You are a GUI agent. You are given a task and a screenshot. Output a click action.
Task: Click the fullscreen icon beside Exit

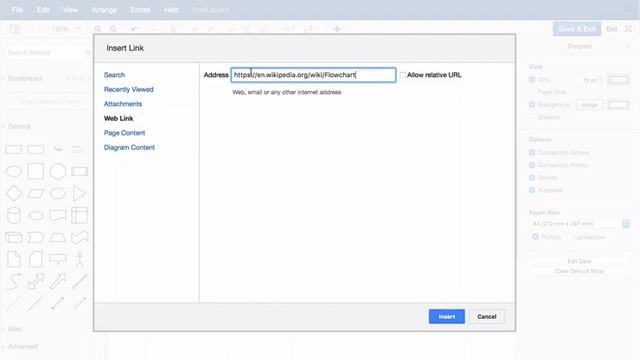pos(628,29)
